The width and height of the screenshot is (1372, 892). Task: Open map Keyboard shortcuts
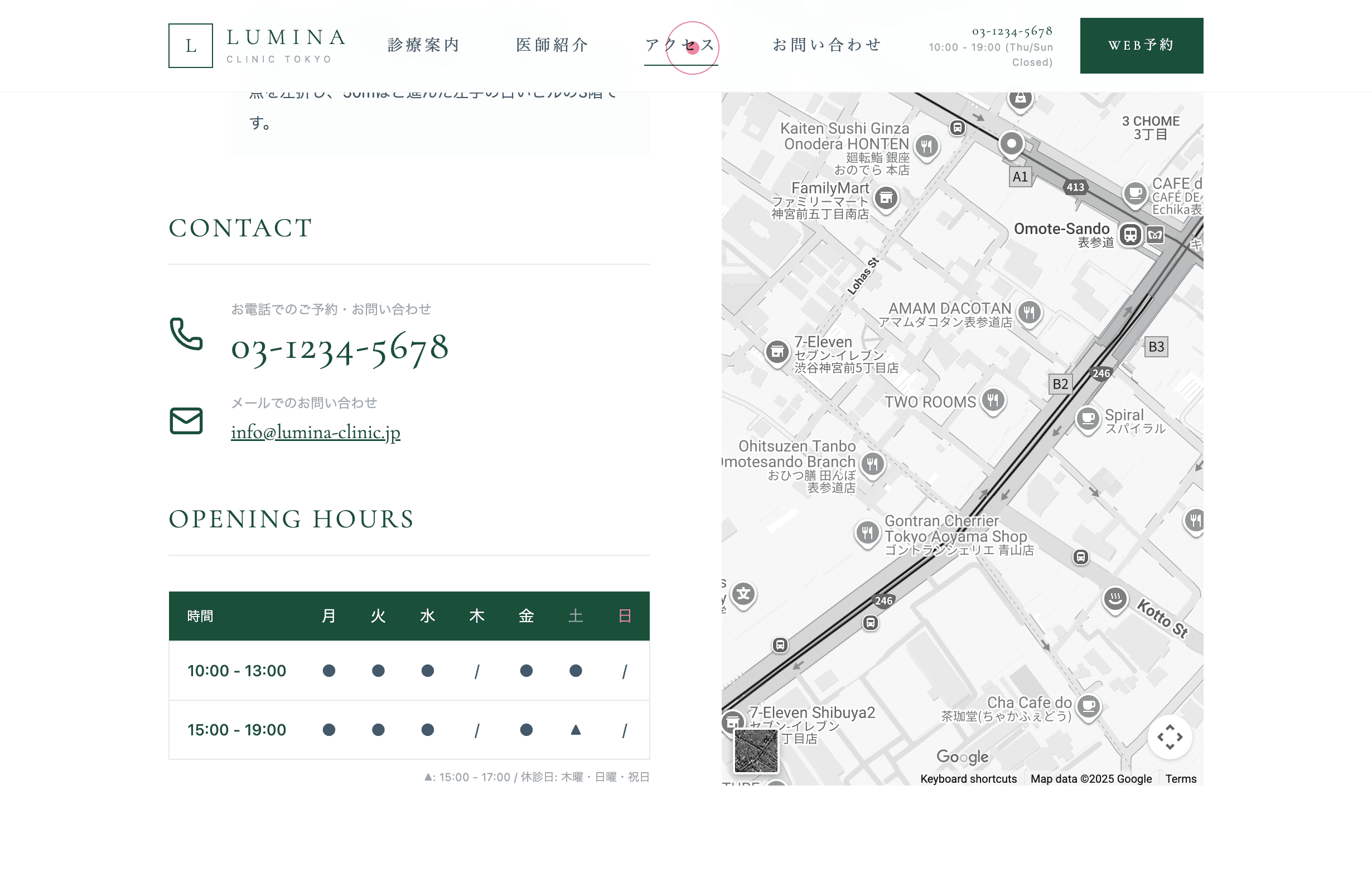[968, 778]
